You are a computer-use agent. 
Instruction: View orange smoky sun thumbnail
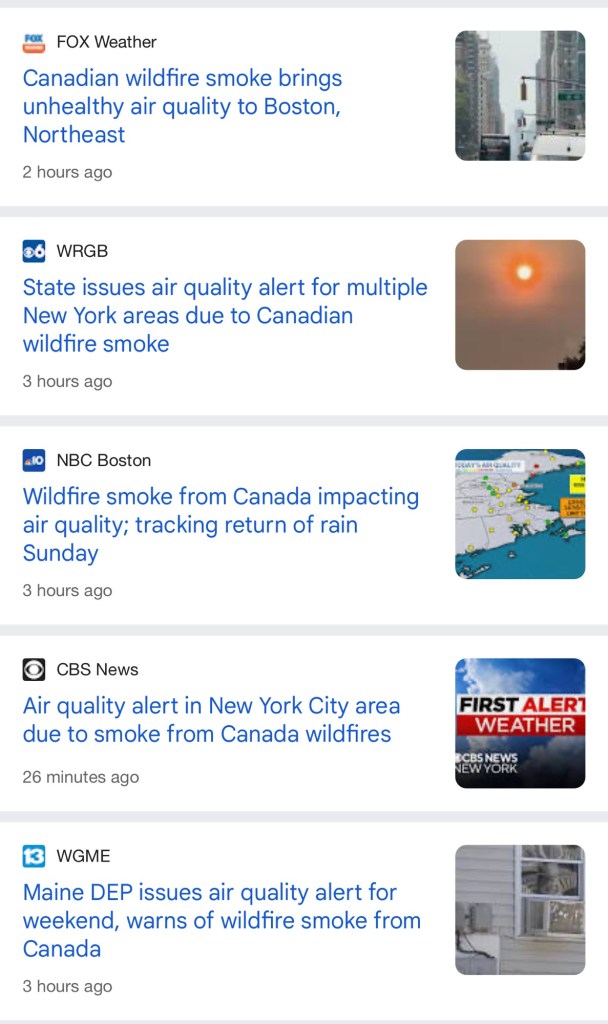coord(520,304)
